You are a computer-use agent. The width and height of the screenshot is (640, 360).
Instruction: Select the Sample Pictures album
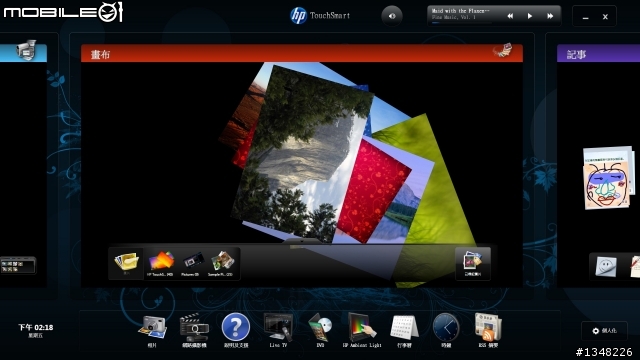point(221,264)
